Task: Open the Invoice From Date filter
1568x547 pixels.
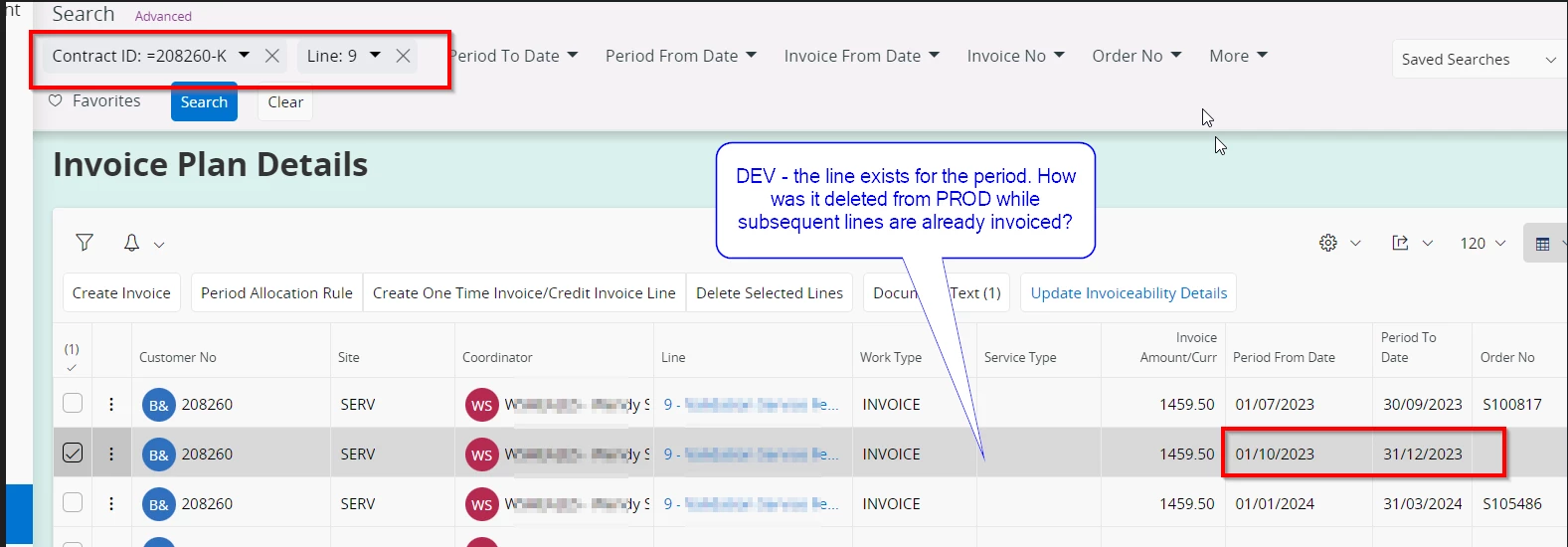Action: coord(861,56)
